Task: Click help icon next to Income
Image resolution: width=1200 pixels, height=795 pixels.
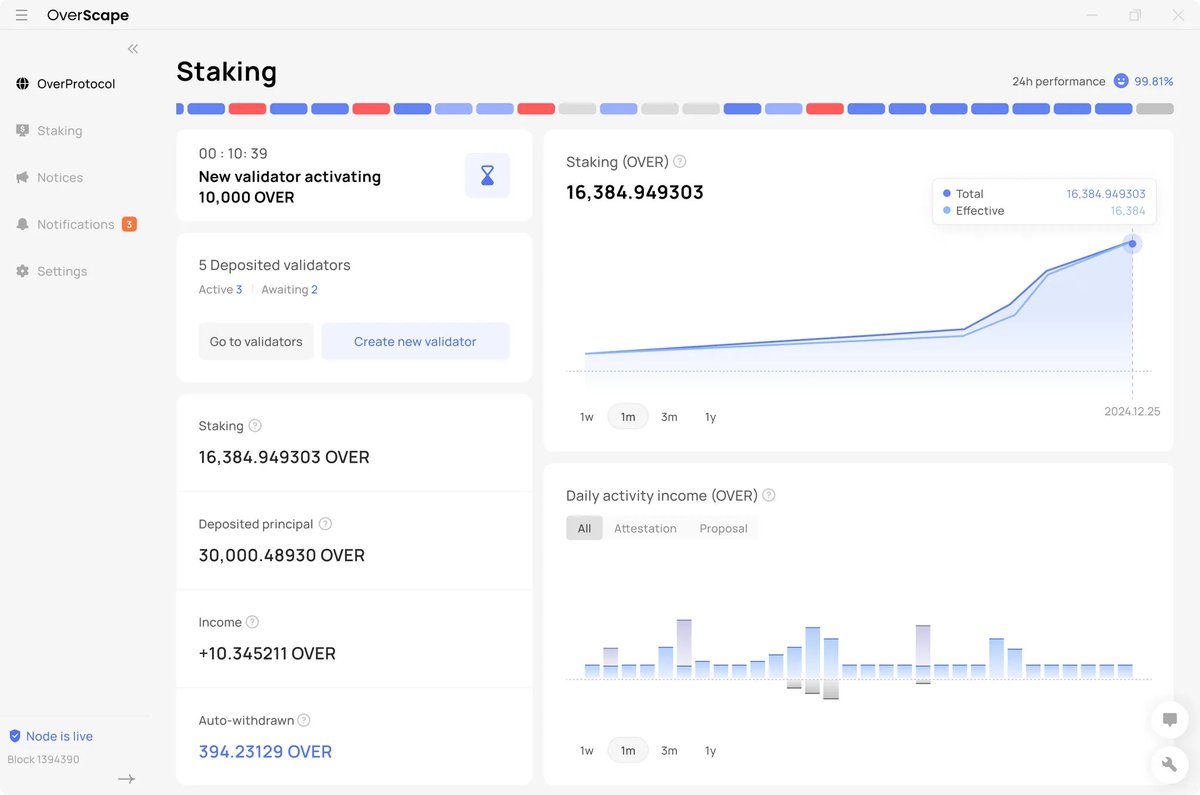Action: pos(252,622)
